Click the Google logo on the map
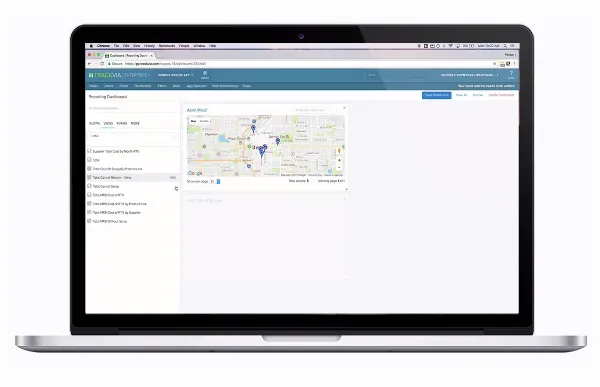This screenshot has width=600, height=387. [195, 173]
